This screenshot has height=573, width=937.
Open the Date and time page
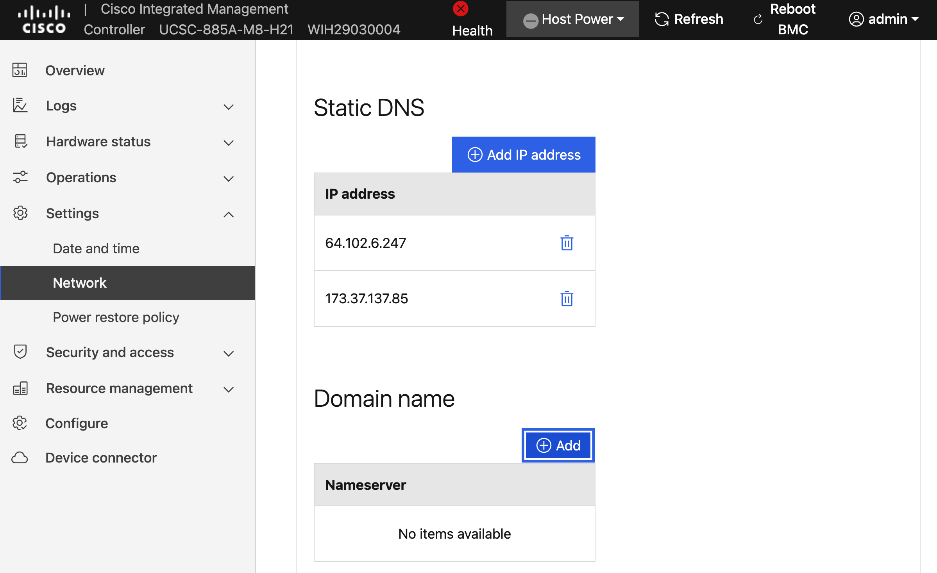pyautogui.click(x=96, y=248)
